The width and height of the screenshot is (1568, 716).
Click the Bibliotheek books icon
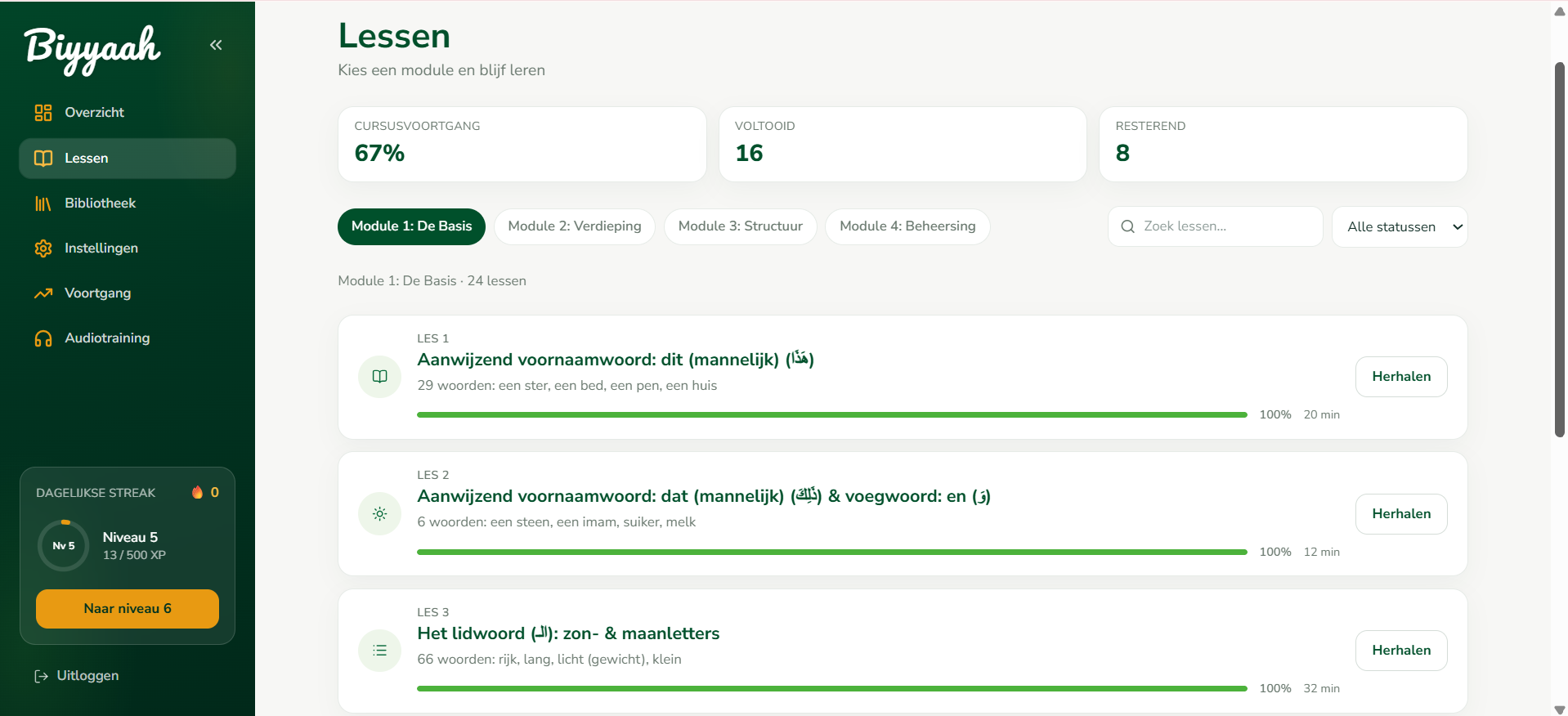point(43,204)
